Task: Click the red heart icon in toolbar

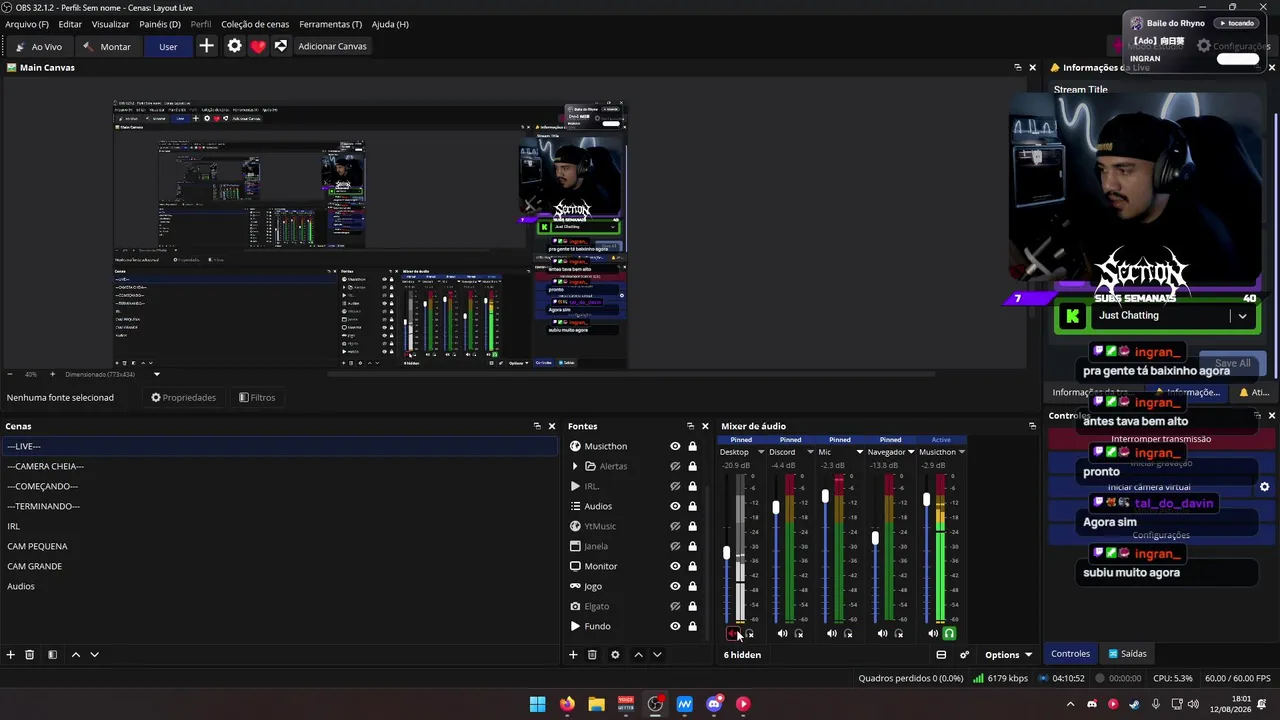Action: pyautogui.click(x=258, y=46)
